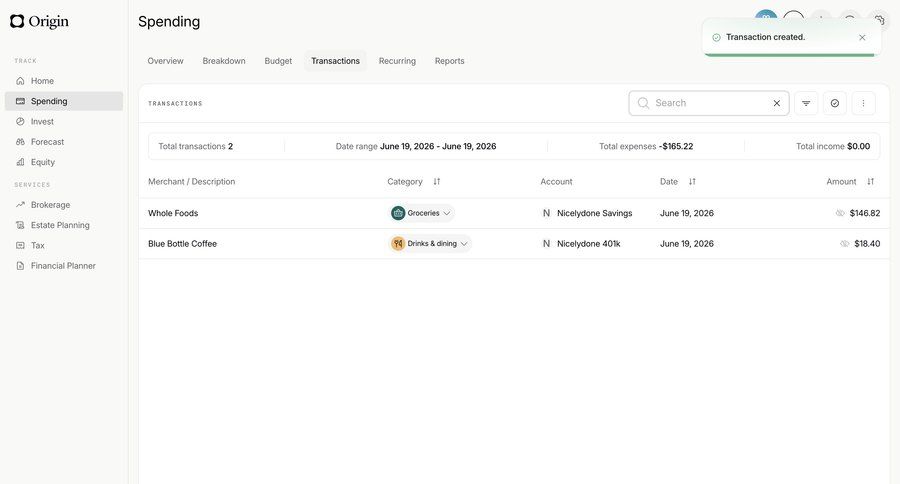Click the Account column header
Viewport: 900px width, 484px height.
(556, 181)
